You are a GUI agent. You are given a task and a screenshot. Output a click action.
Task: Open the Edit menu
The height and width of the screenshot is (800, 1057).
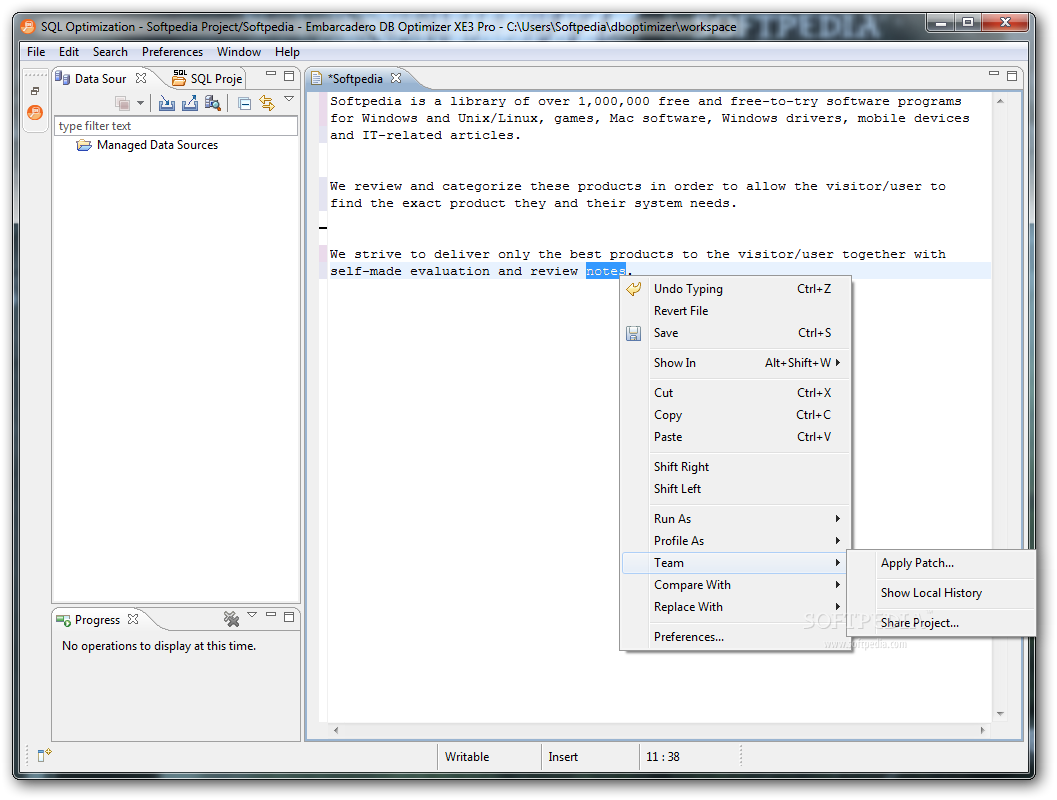click(69, 52)
